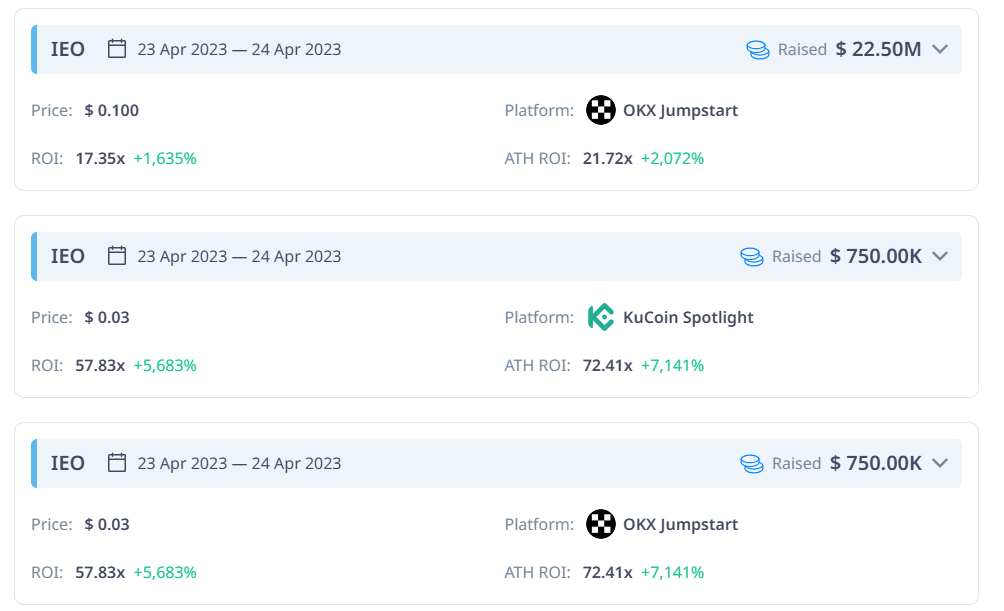Click the $ 750.00K raised amount in second card

tap(875, 256)
